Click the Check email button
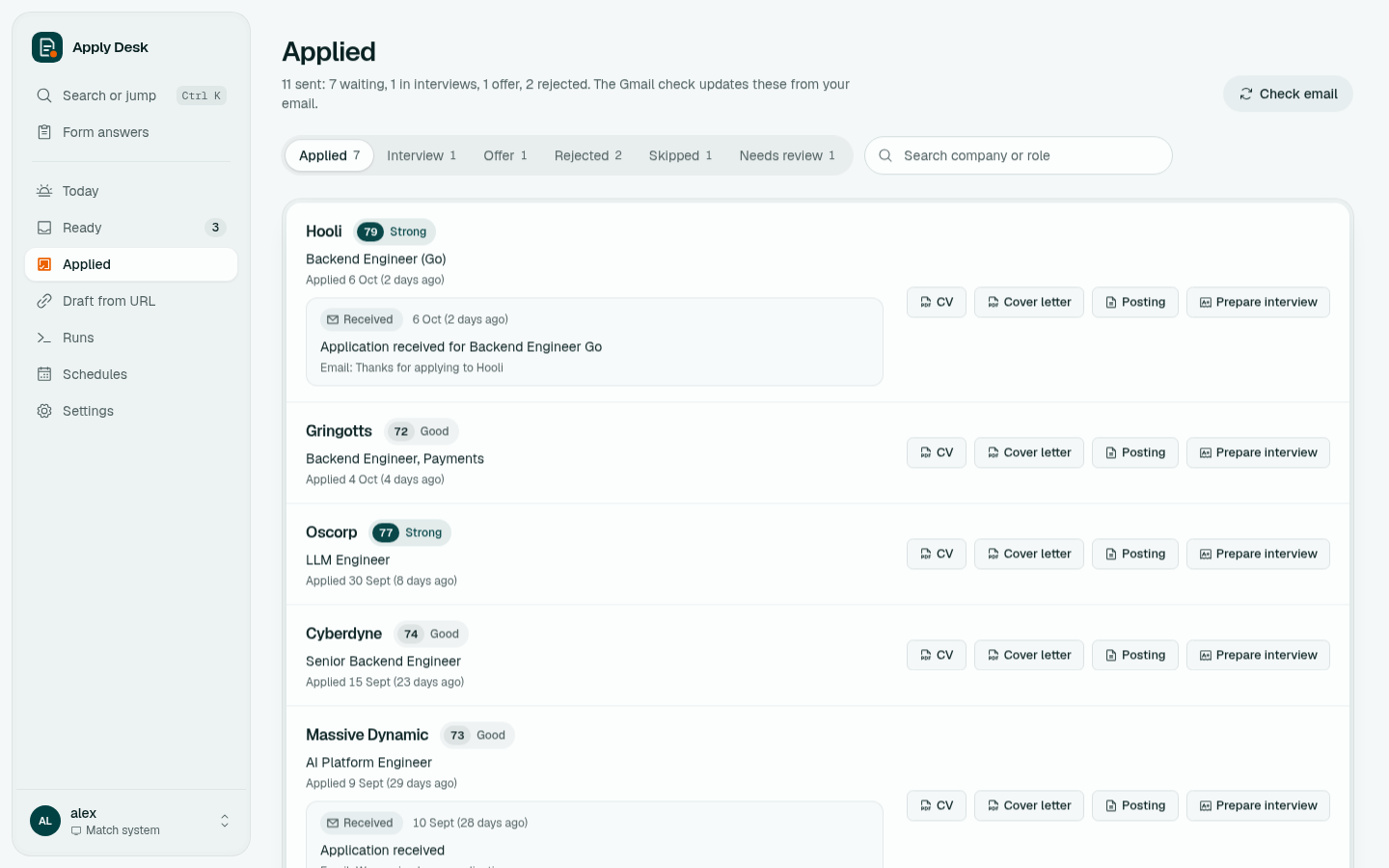The image size is (1389, 868). 1288,94
